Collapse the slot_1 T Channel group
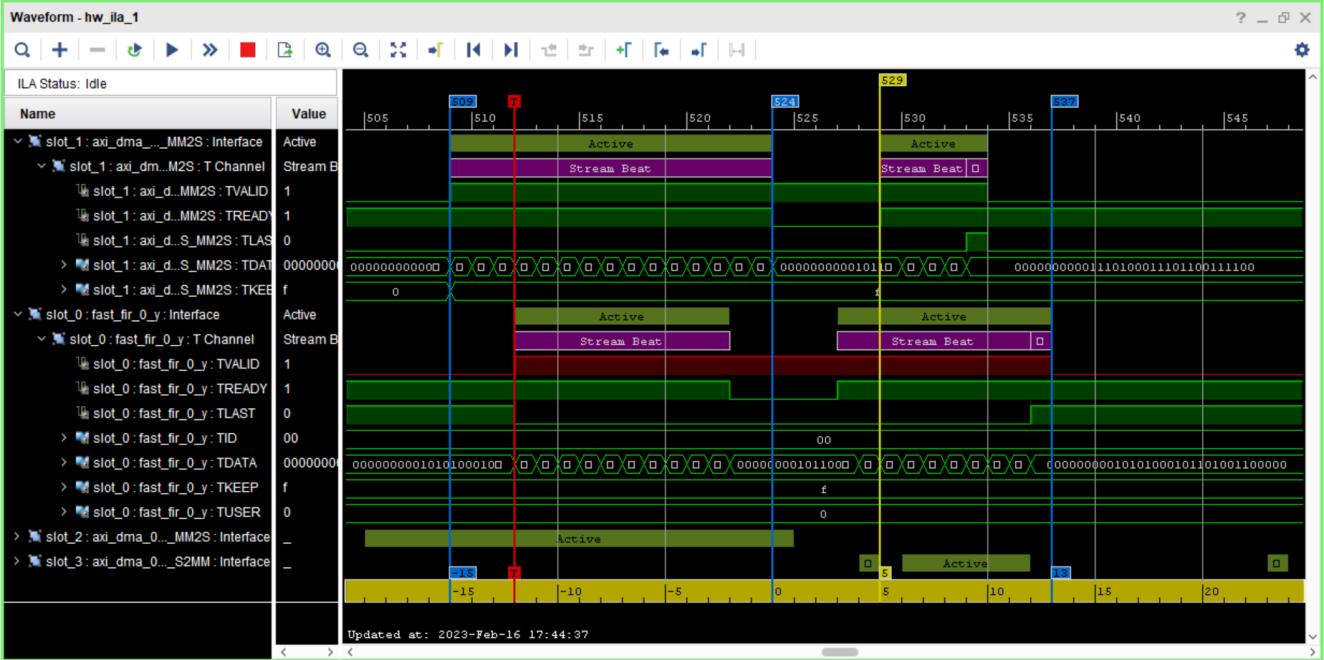Screen dimensions: 1324x660 coord(42,166)
